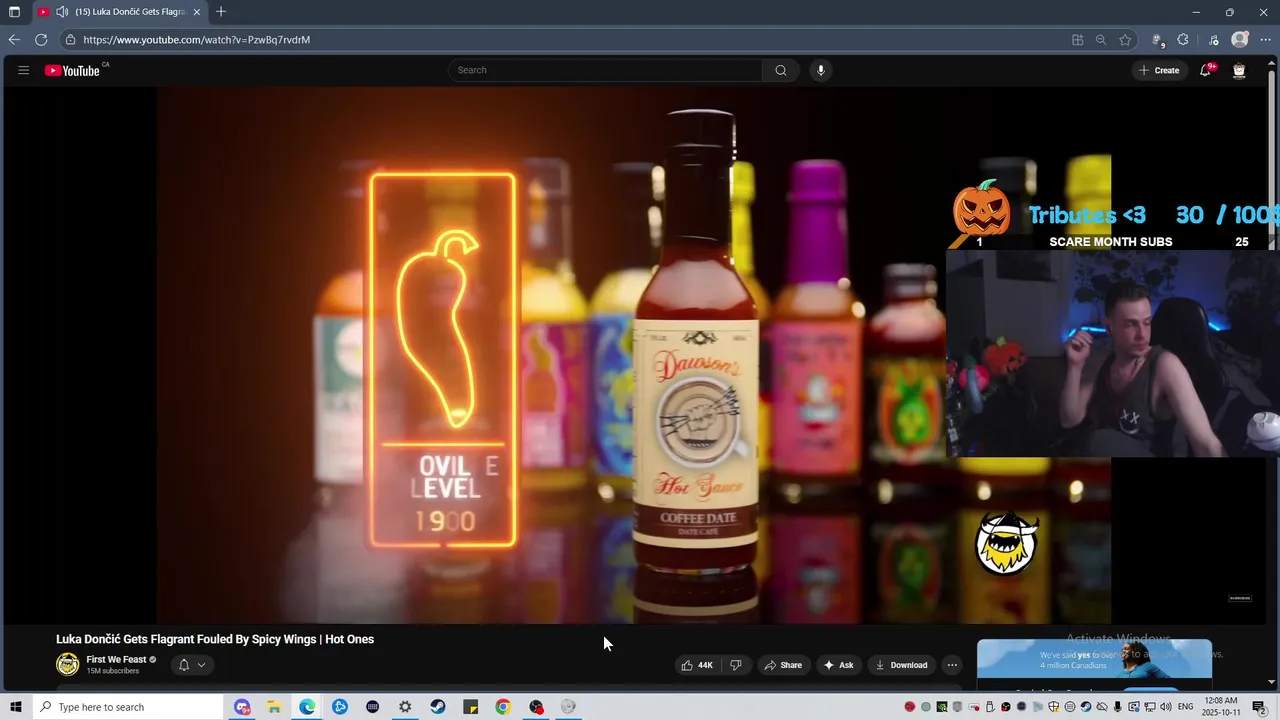
Task: Click the ENG language indicator
Action: click(x=1186, y=707)
